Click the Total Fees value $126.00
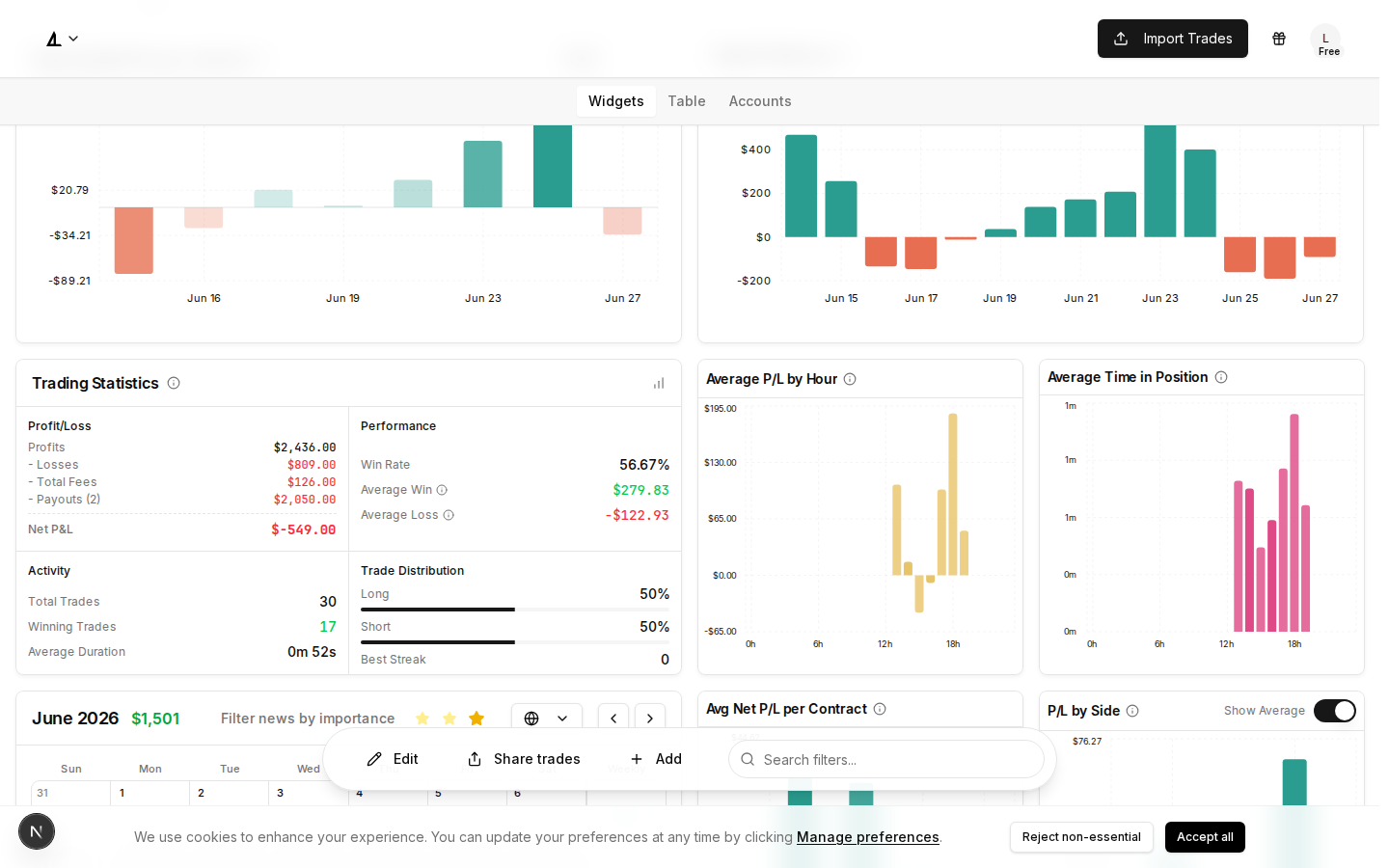The image size is (1389, 868). pyautogui.click(x=312, y=482)
